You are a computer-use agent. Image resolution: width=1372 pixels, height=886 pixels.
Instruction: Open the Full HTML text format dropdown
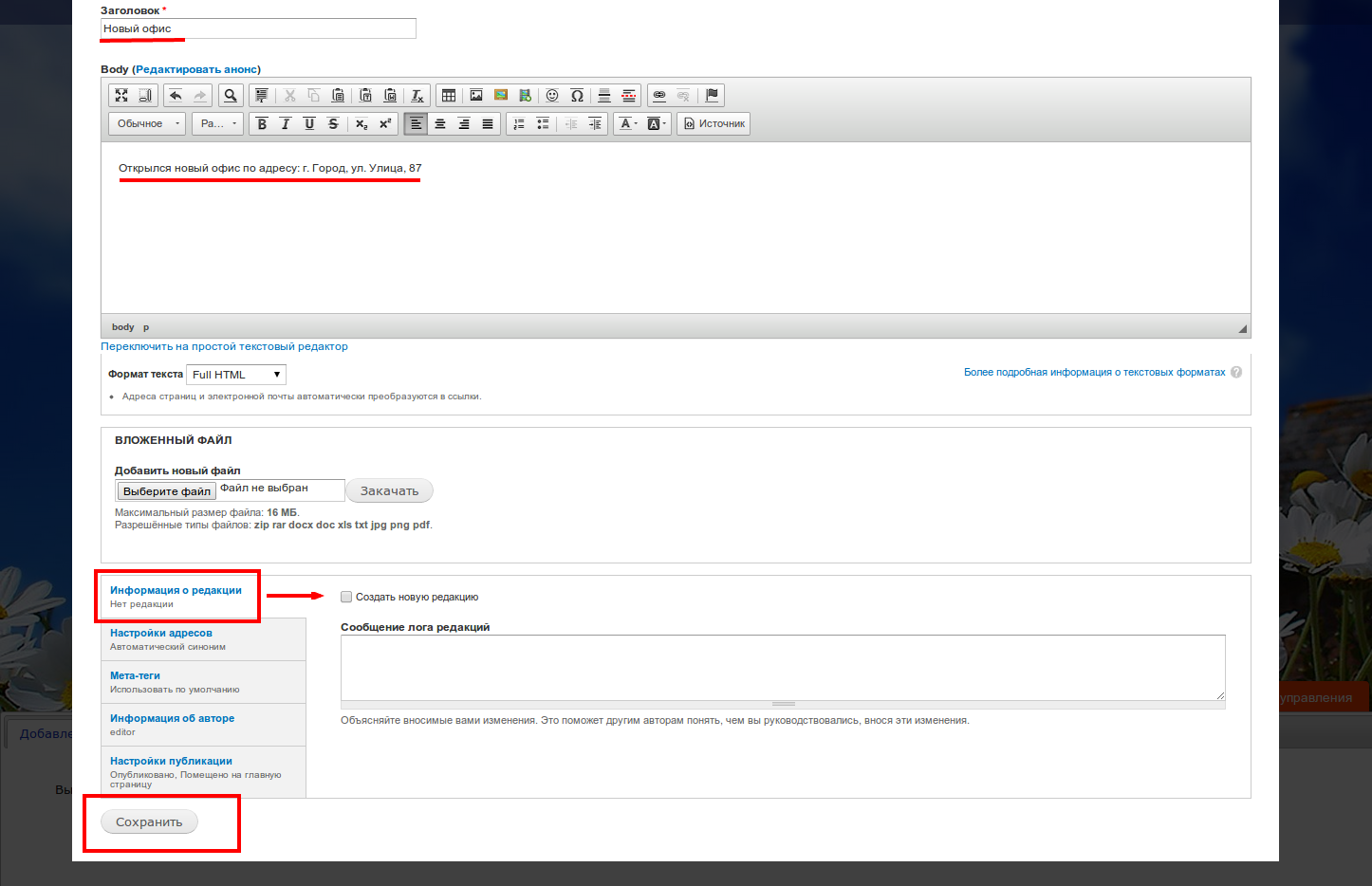[x=236, y=375]
